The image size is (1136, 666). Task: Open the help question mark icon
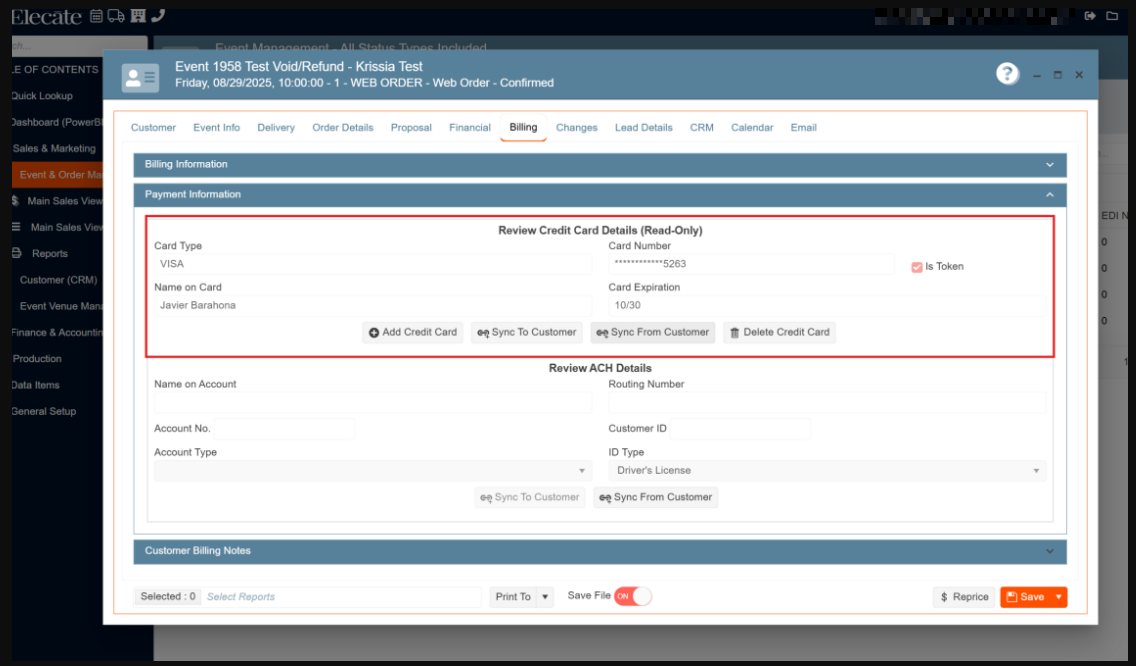(x=1007, y=74)
